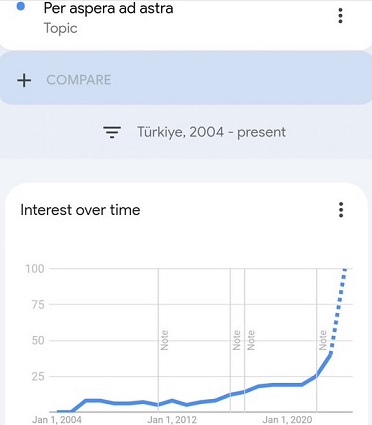
Task: Open the second Note marker after 2016
Action: 251,340
